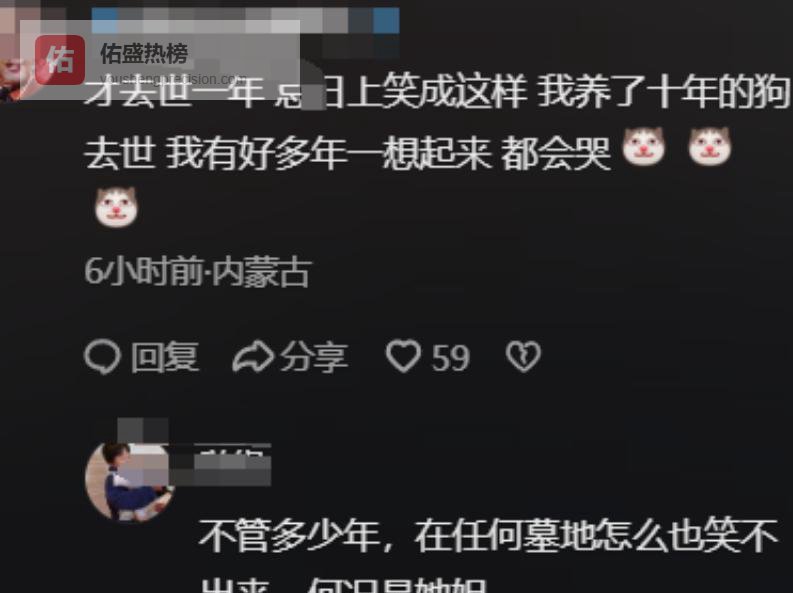Click the 回复 text label
This screenshot has width=793, height=593.
[x=165, y=357]
